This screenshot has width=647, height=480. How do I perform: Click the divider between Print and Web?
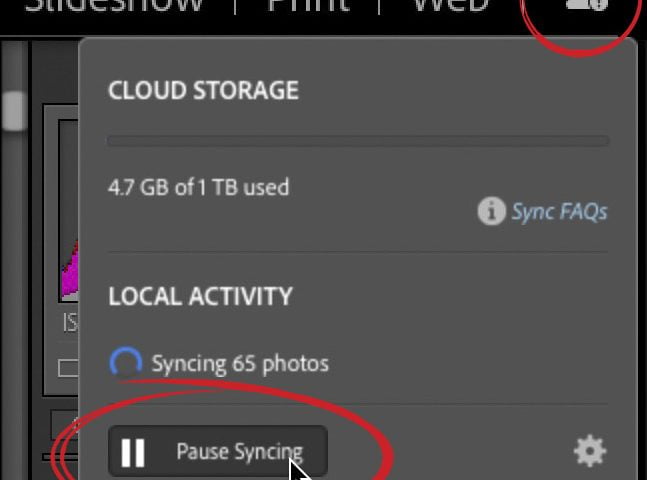(380, 6)
